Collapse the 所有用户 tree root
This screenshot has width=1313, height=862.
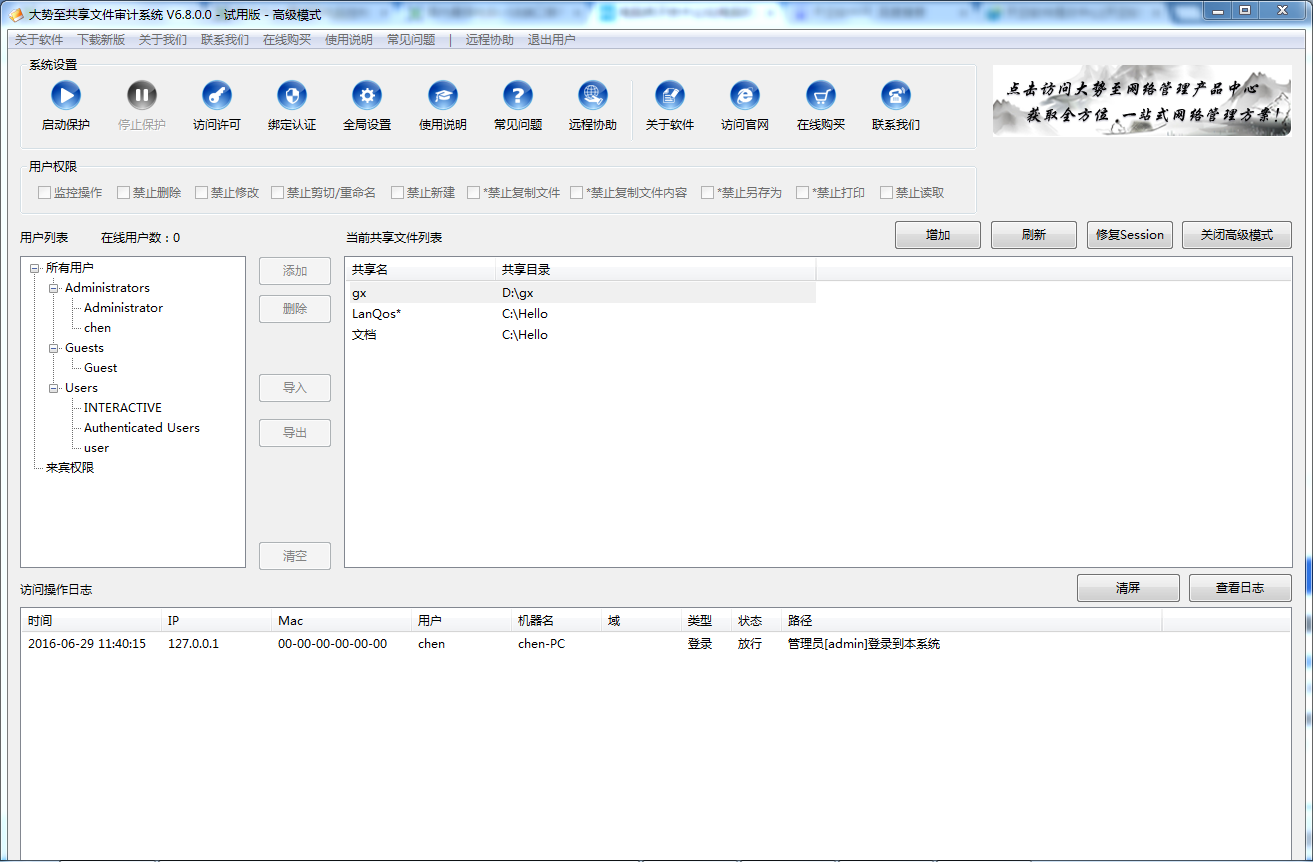coord(35,268)
